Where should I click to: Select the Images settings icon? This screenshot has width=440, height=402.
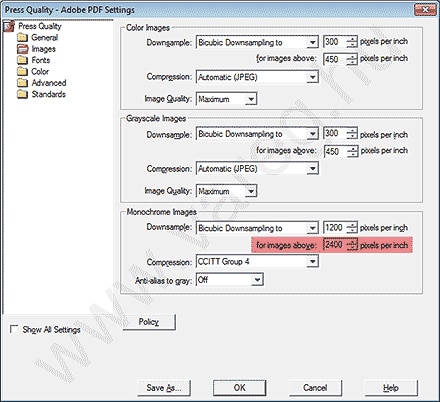(x=22, y=49)
